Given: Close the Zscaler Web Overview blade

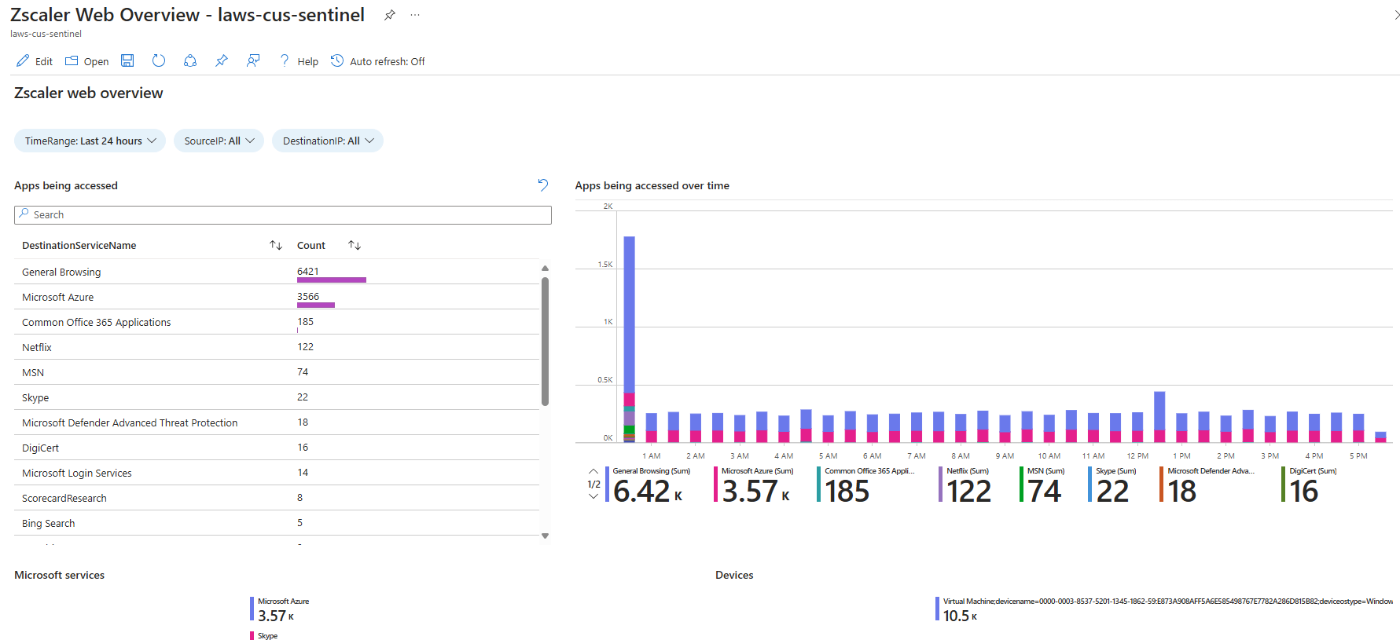Looking at the screenshot, I should tap(1396, 15).
